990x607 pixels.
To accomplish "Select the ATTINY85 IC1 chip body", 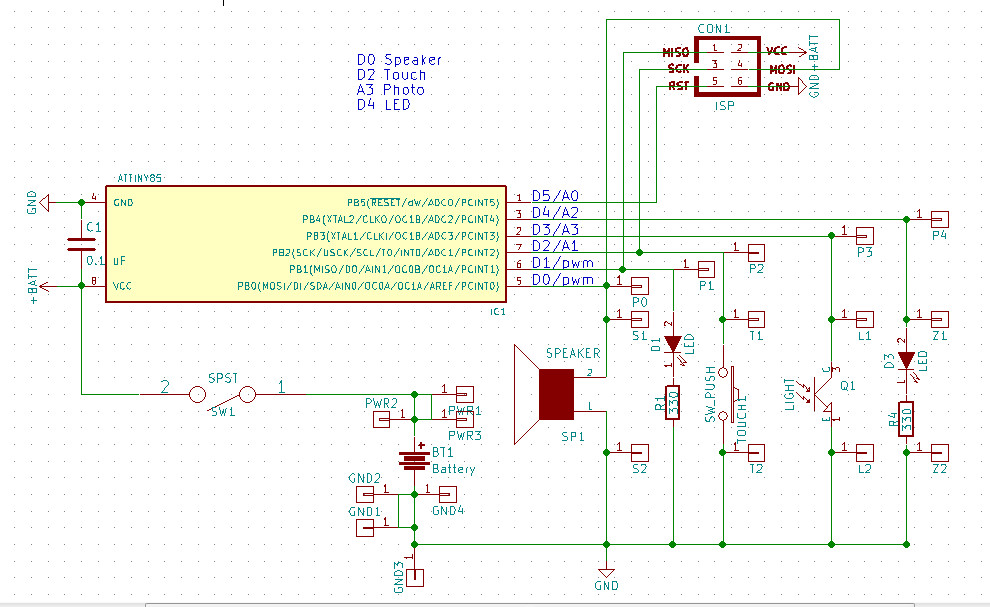I will tap(306, 244).
